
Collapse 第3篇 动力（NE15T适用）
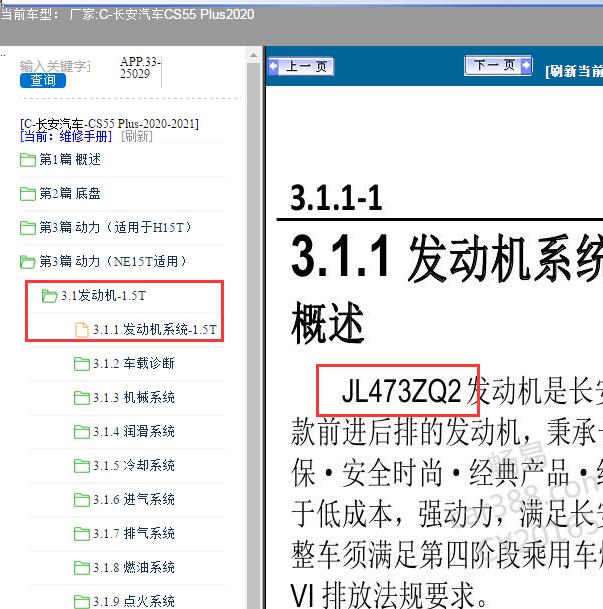click(x=113, y=261)
